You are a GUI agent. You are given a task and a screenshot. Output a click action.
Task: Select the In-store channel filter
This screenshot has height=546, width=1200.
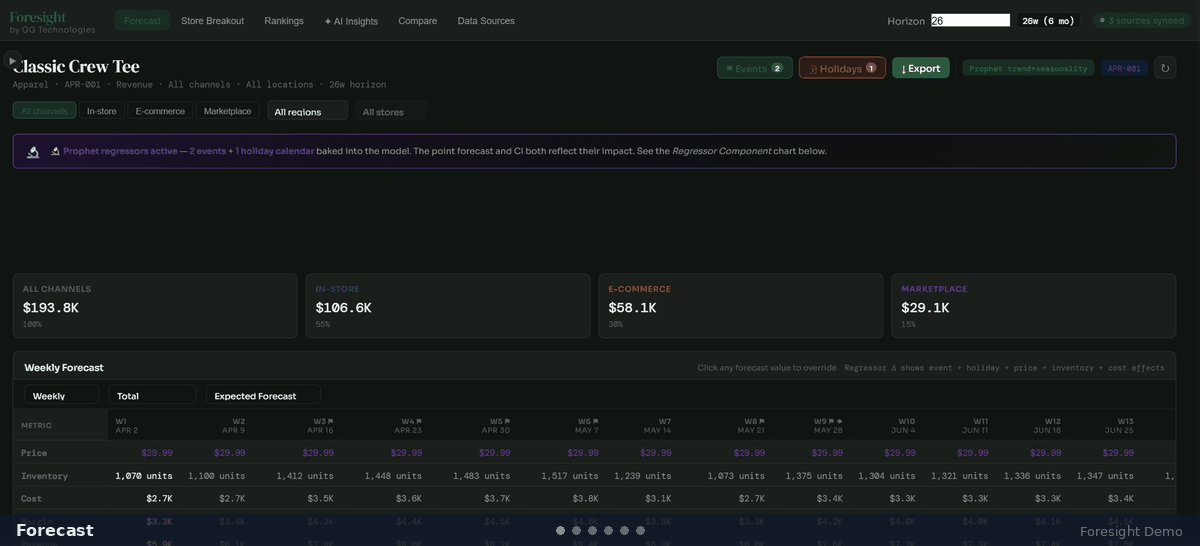click(x=101, y=111)
